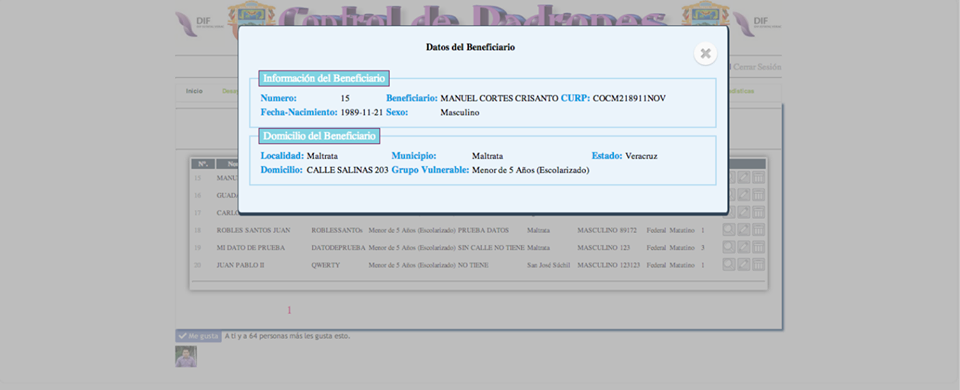Click the address CALLE SALINAS 203
The image size is (960, 390).
click(x=347, y=170)
